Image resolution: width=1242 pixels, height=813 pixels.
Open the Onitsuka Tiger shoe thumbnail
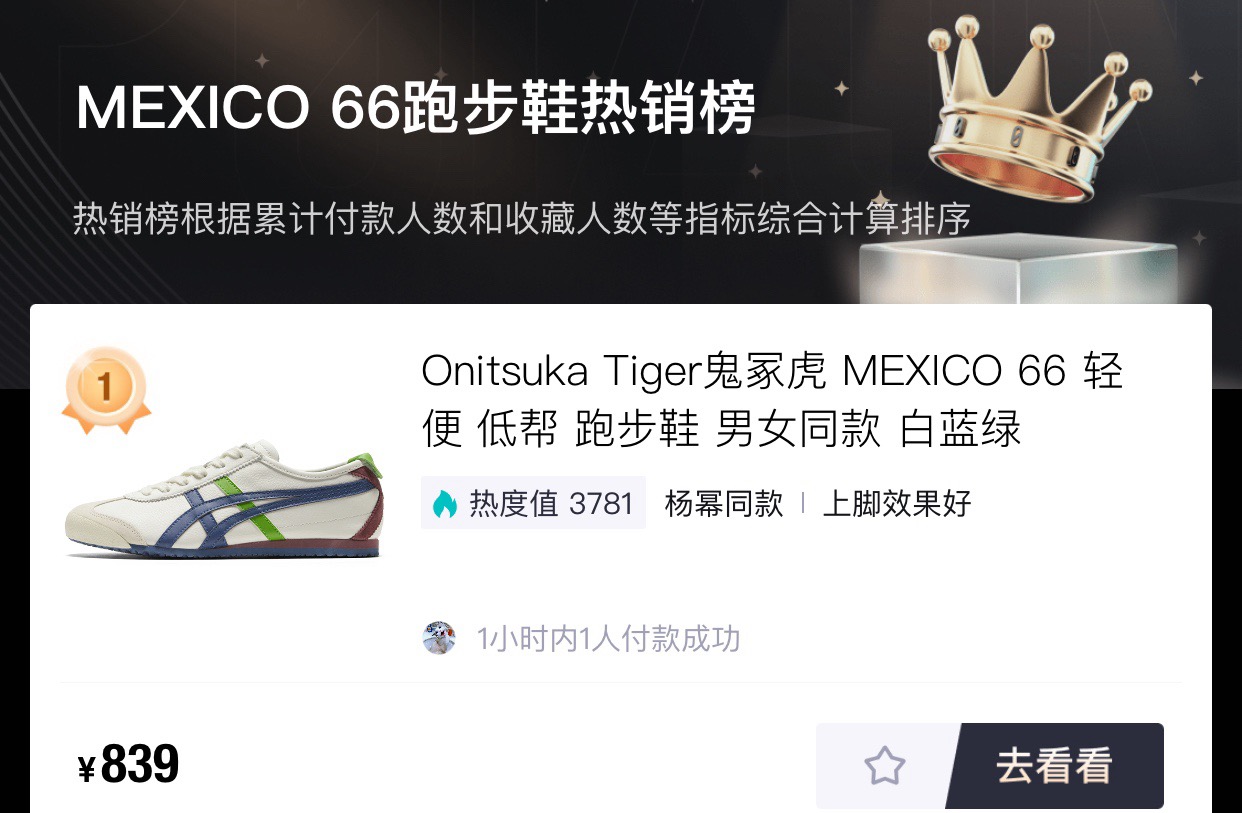point(224,497)
